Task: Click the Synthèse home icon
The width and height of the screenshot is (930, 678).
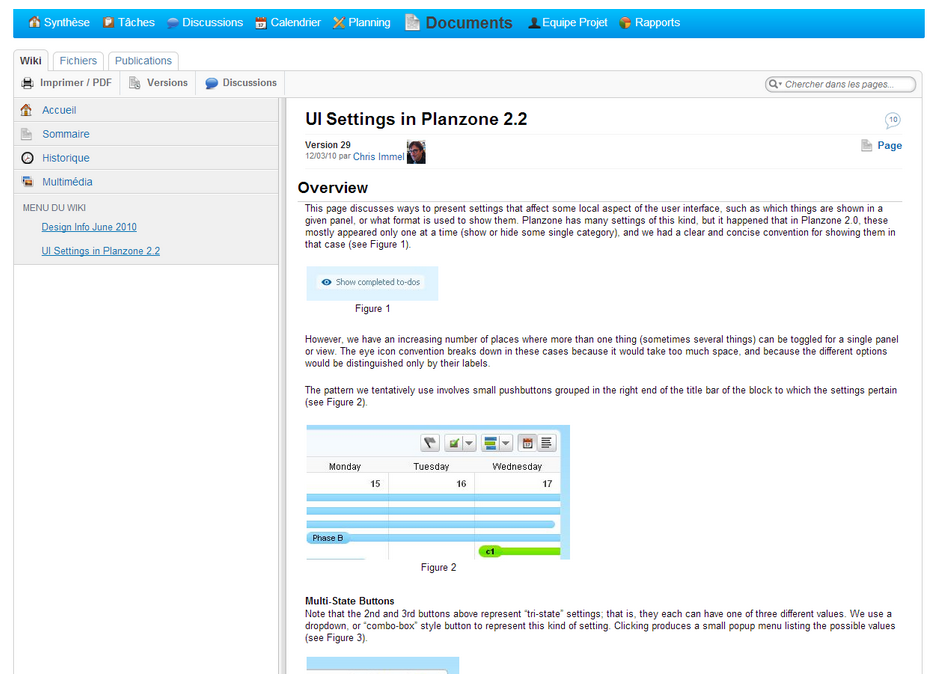Action: click(34, 22)
